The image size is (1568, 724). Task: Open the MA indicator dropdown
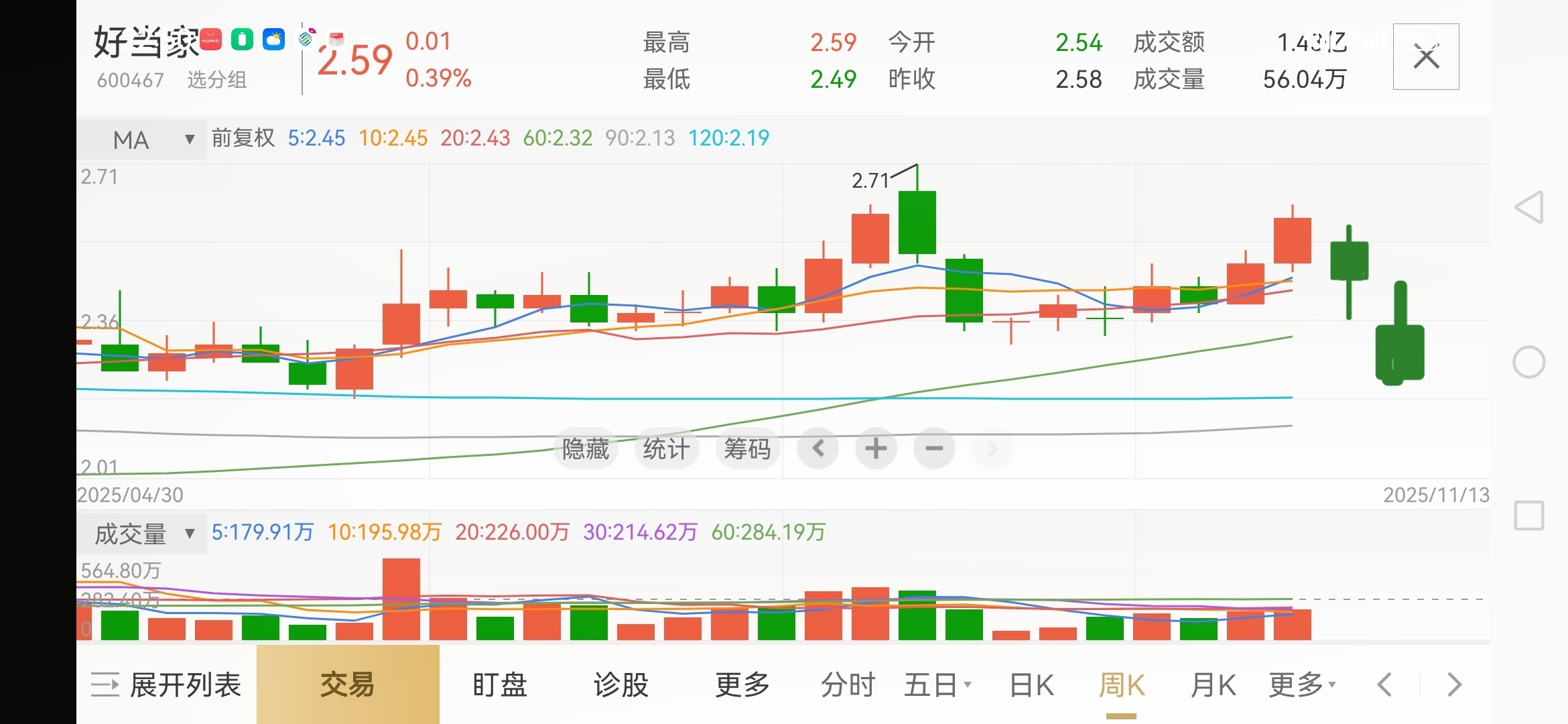(x=141, y=139)
